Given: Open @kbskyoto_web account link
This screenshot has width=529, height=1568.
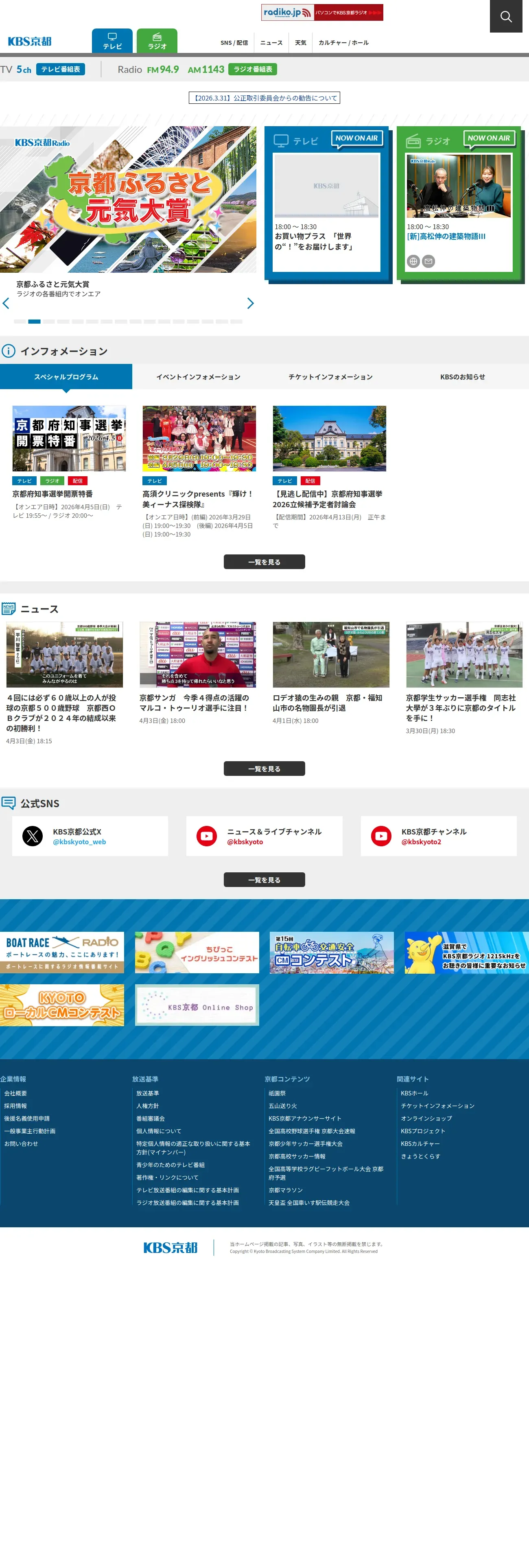Looking at the screenshot, I should point(79,842).
